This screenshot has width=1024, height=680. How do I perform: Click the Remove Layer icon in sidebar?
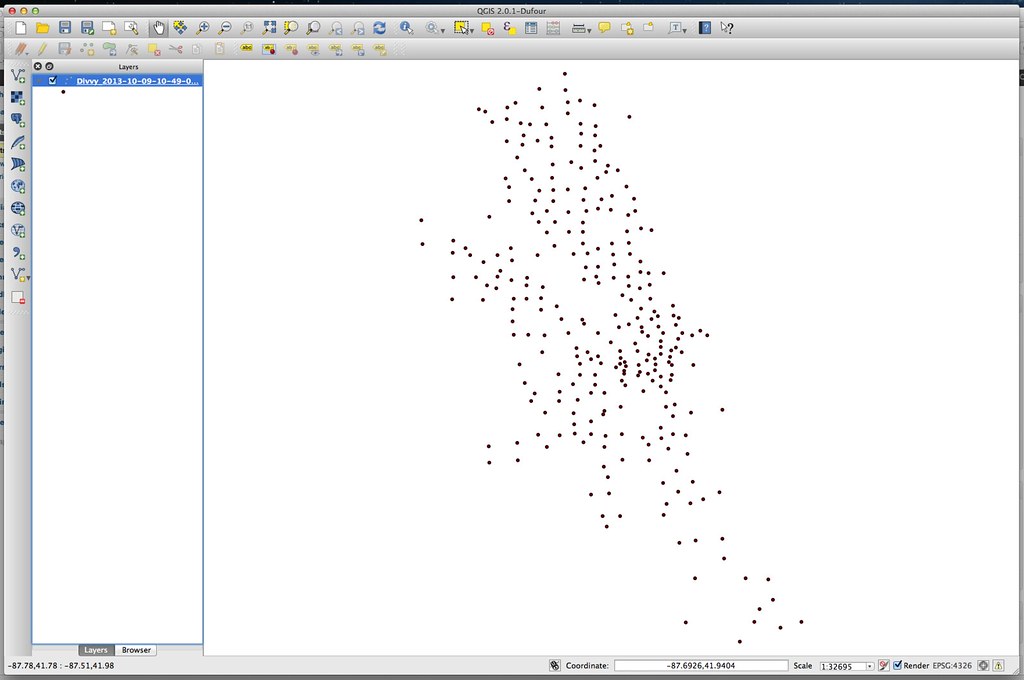[18, 298]
